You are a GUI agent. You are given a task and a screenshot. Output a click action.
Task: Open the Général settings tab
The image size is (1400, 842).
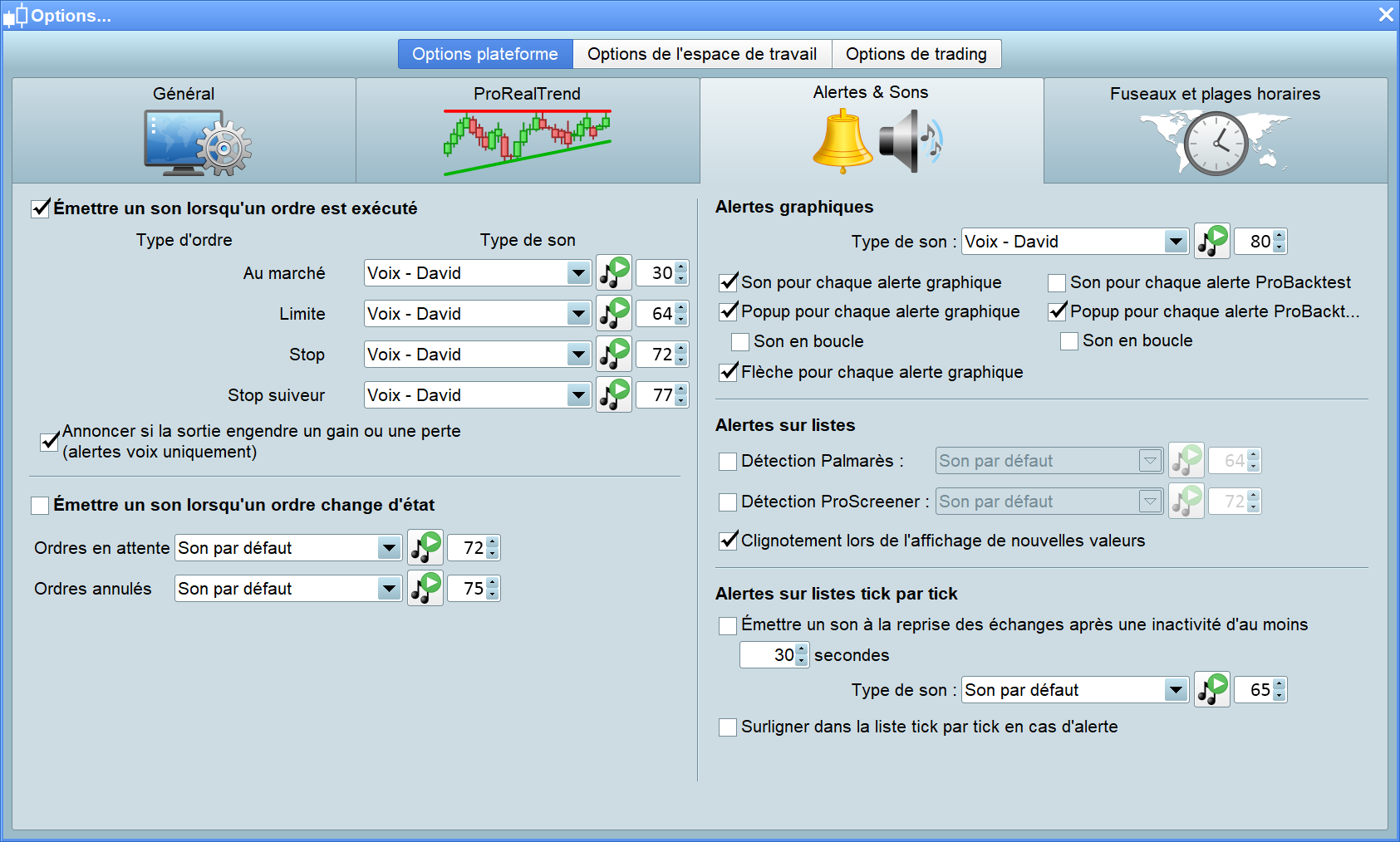tap(184, 130)
